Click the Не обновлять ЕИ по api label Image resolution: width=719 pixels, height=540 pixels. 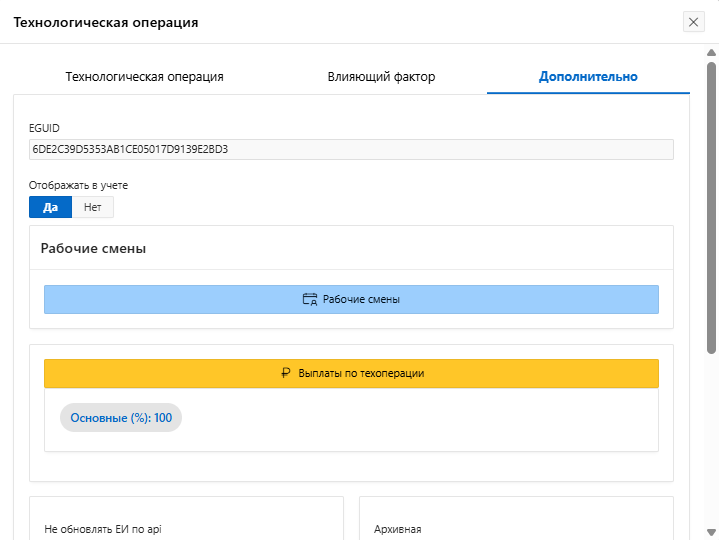point(103,528)
